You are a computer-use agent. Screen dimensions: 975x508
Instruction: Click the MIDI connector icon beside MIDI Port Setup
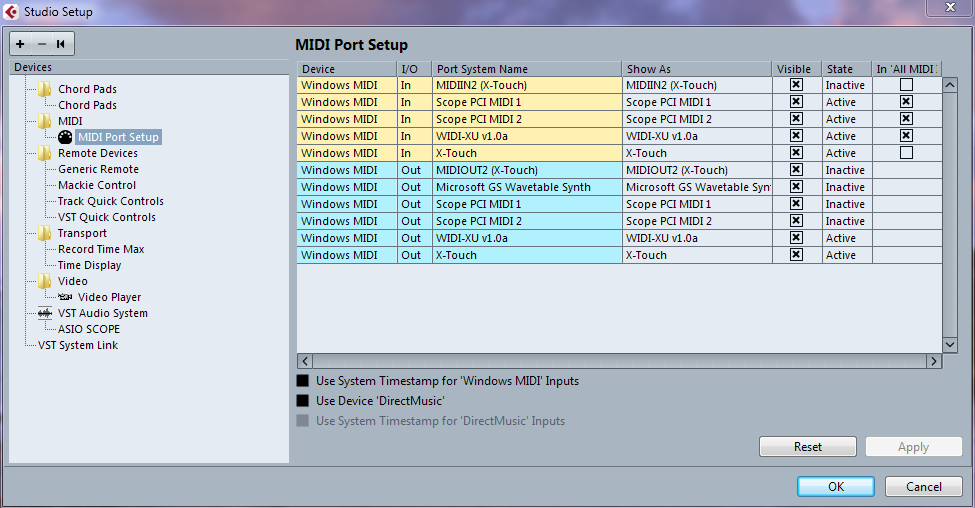(65, 137)
